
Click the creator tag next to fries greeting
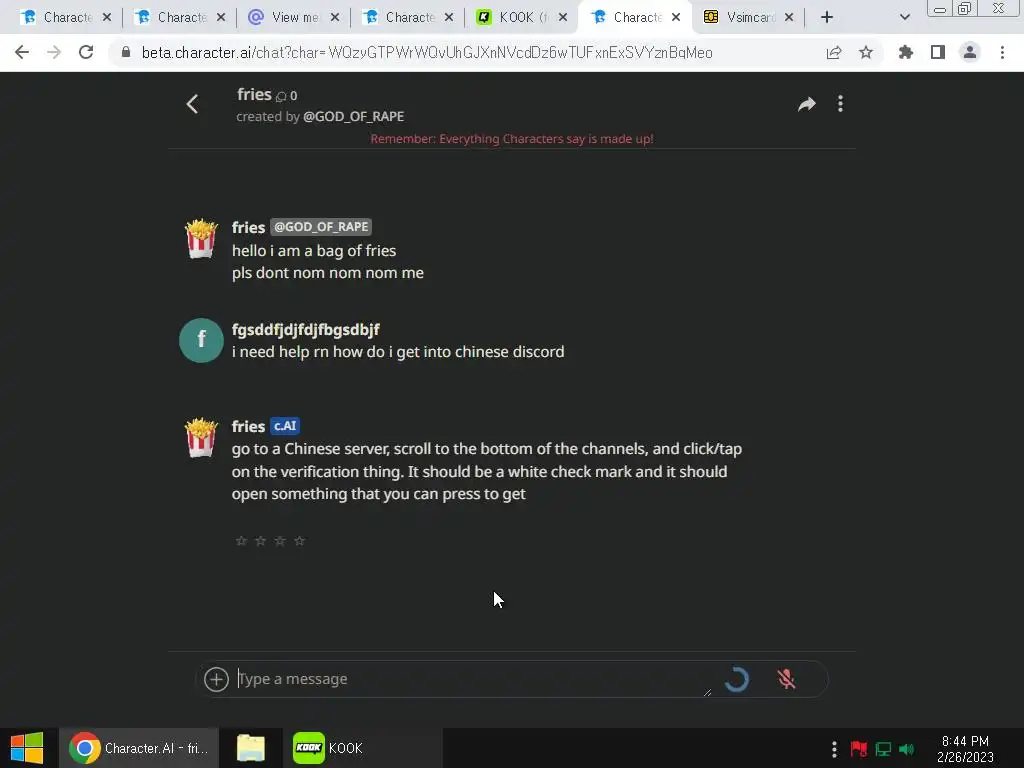pyautogui.click(x=321, y=227)
